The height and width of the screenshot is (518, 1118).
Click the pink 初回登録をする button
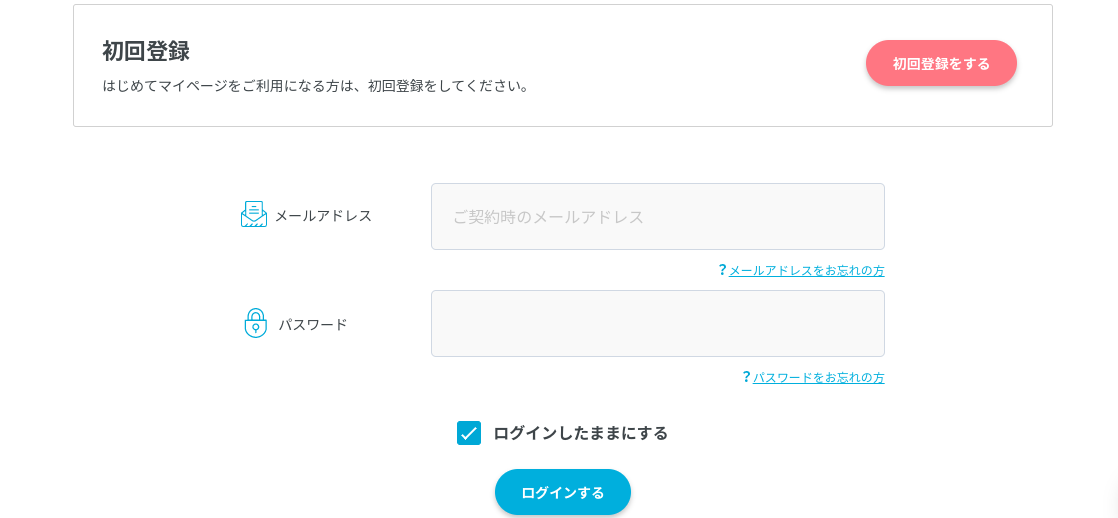(x=941, y=64)
